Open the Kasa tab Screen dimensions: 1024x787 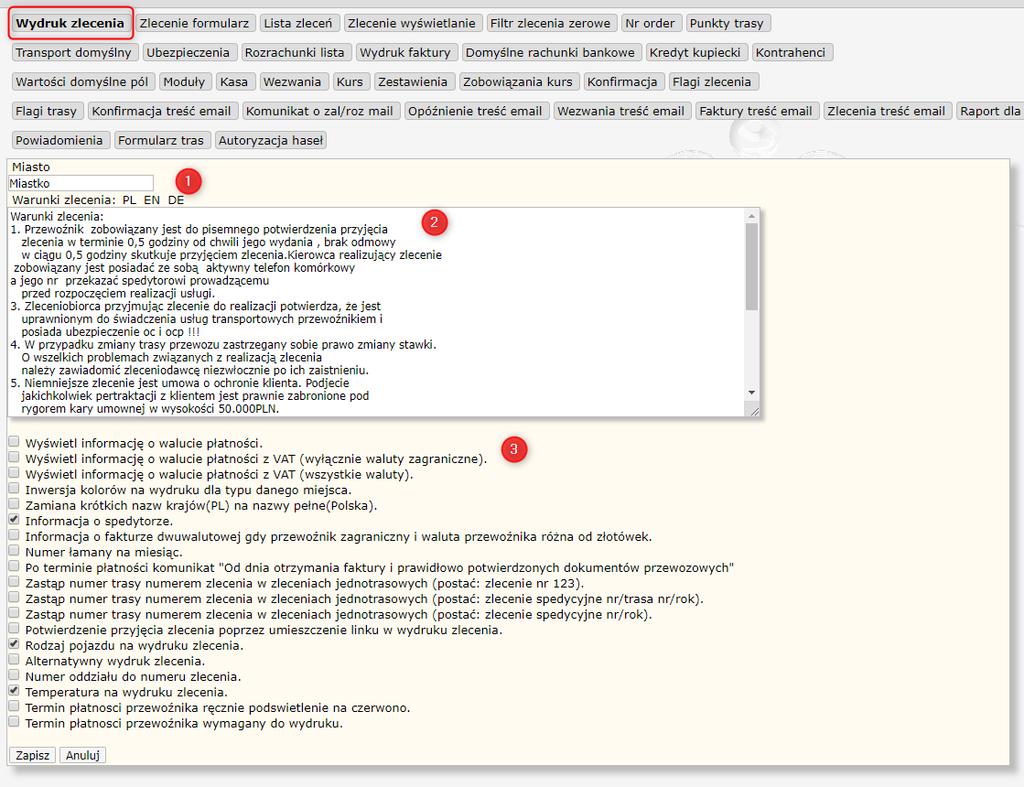234,82
